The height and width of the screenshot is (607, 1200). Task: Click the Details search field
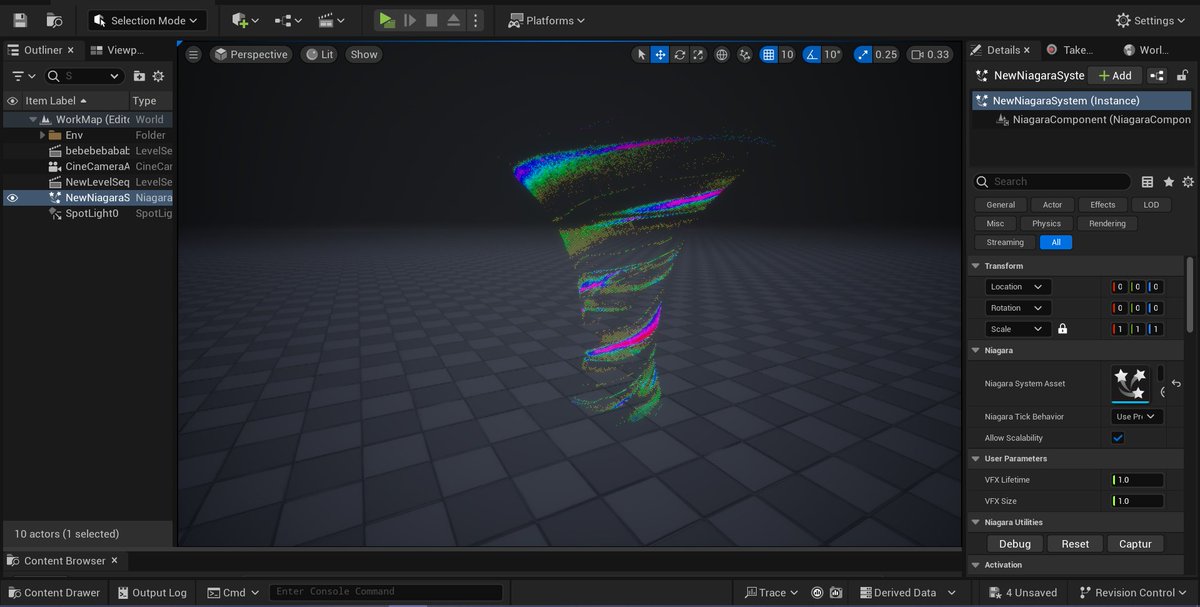click(1053, 182)
